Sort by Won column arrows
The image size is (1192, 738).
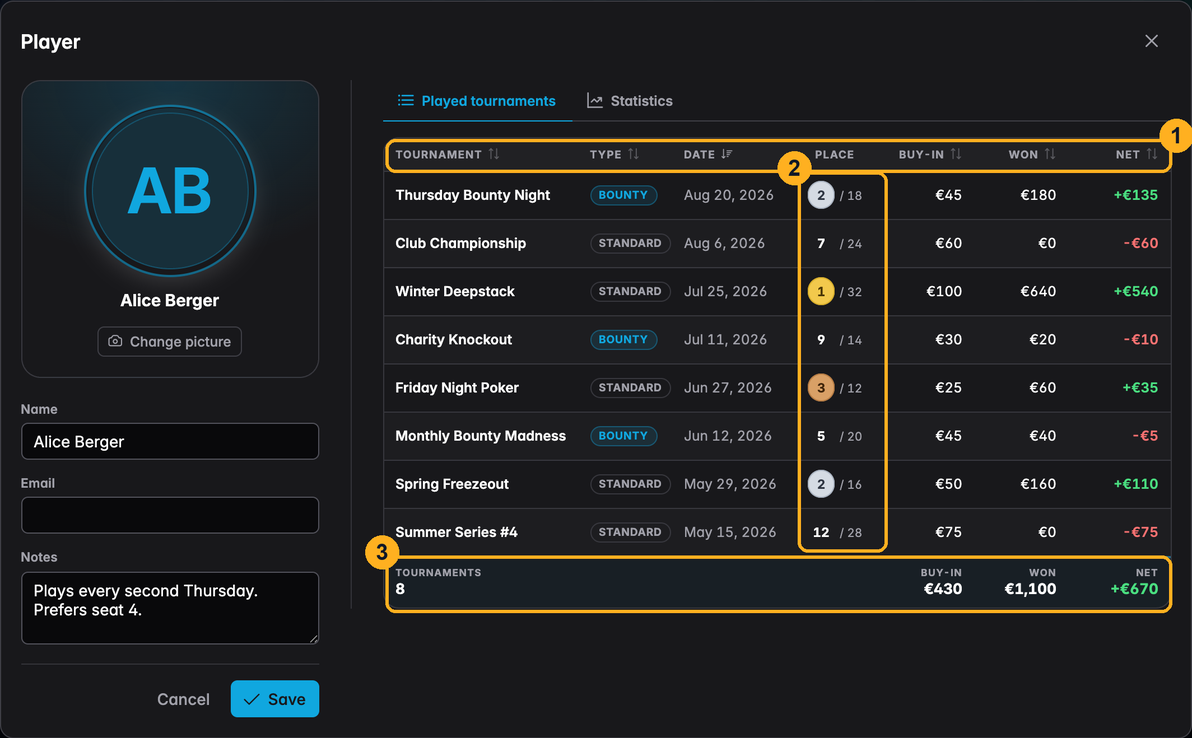click(x=1050, y=154)
